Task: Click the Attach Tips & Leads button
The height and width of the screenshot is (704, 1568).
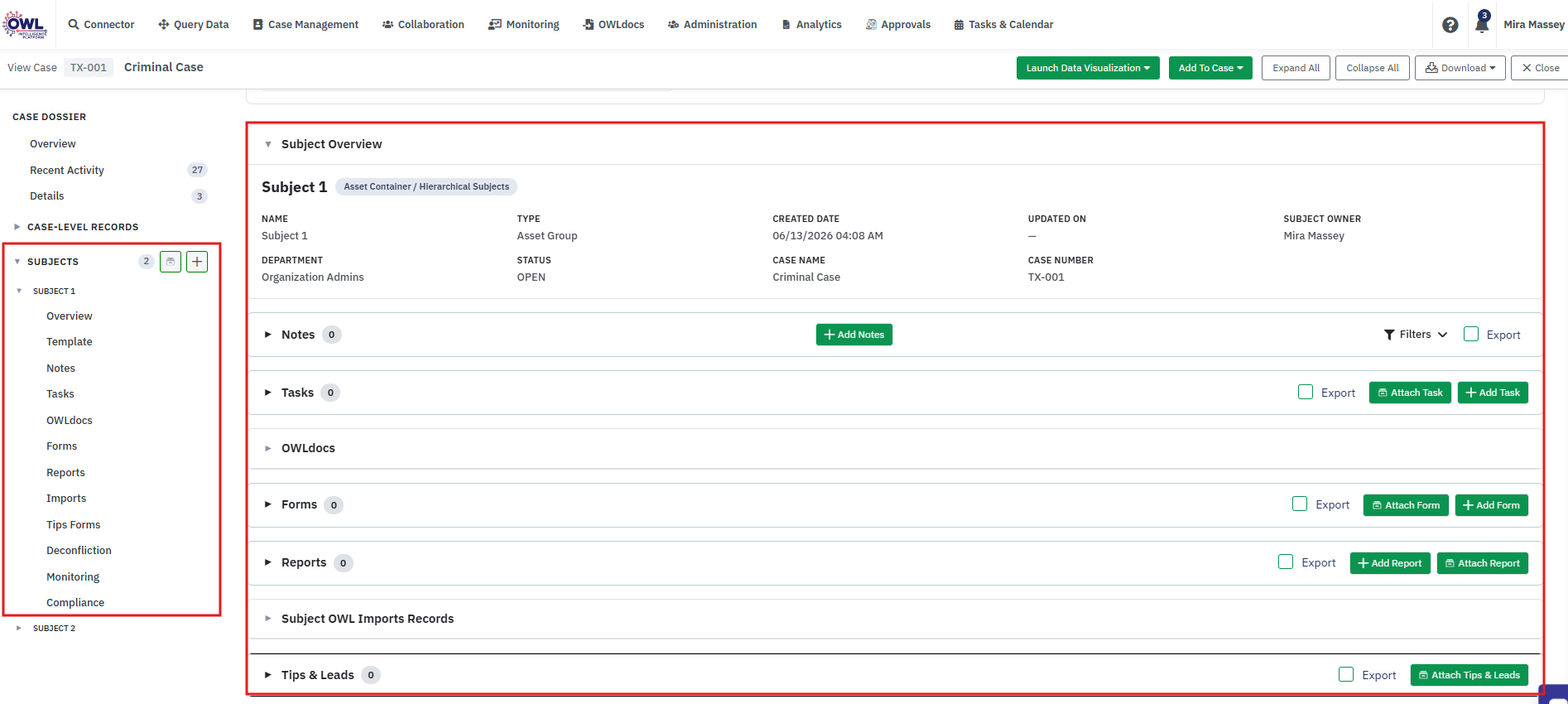Action: [1469, 675]
